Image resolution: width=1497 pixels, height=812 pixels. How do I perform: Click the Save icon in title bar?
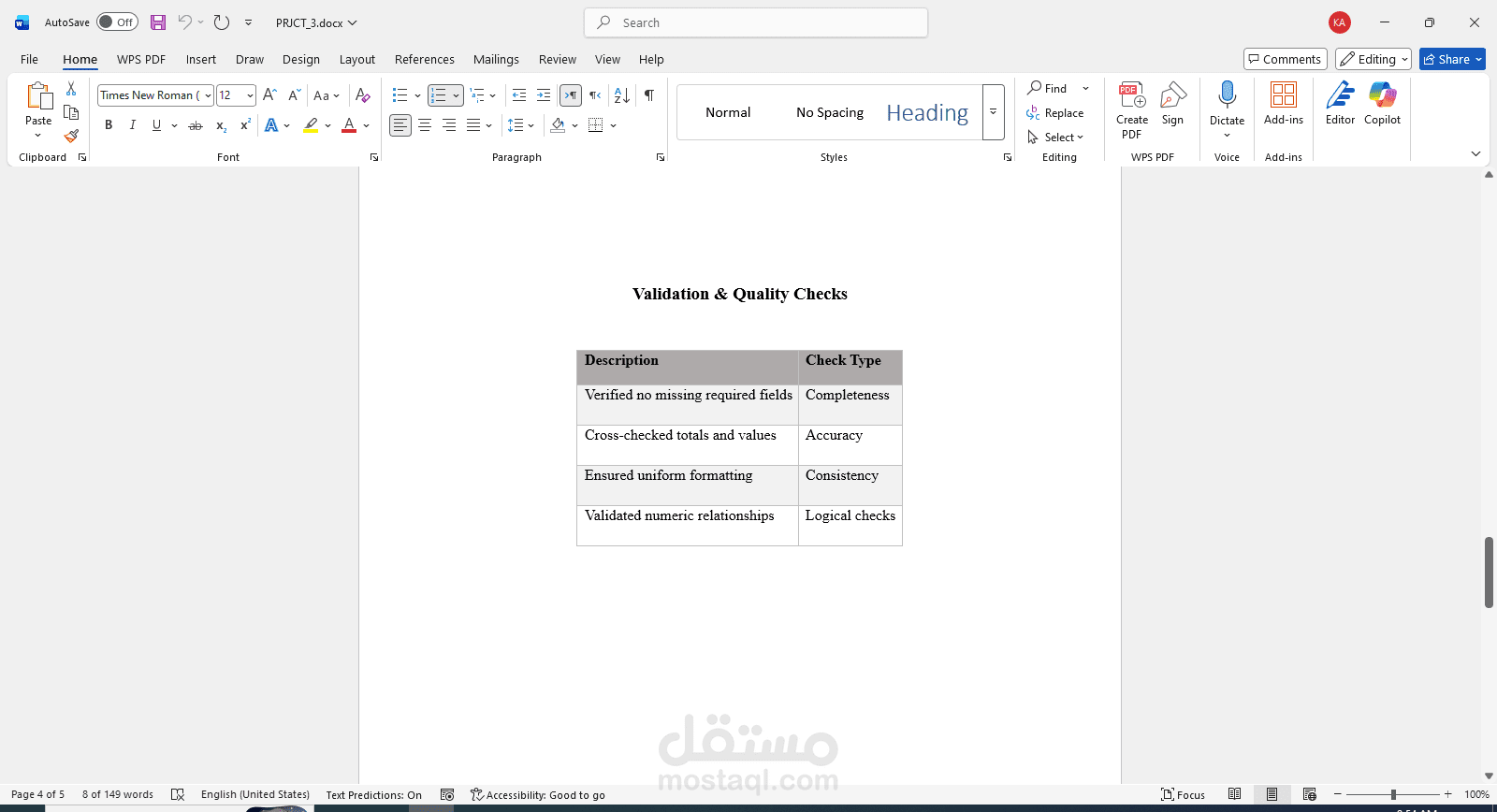[158, 22]
